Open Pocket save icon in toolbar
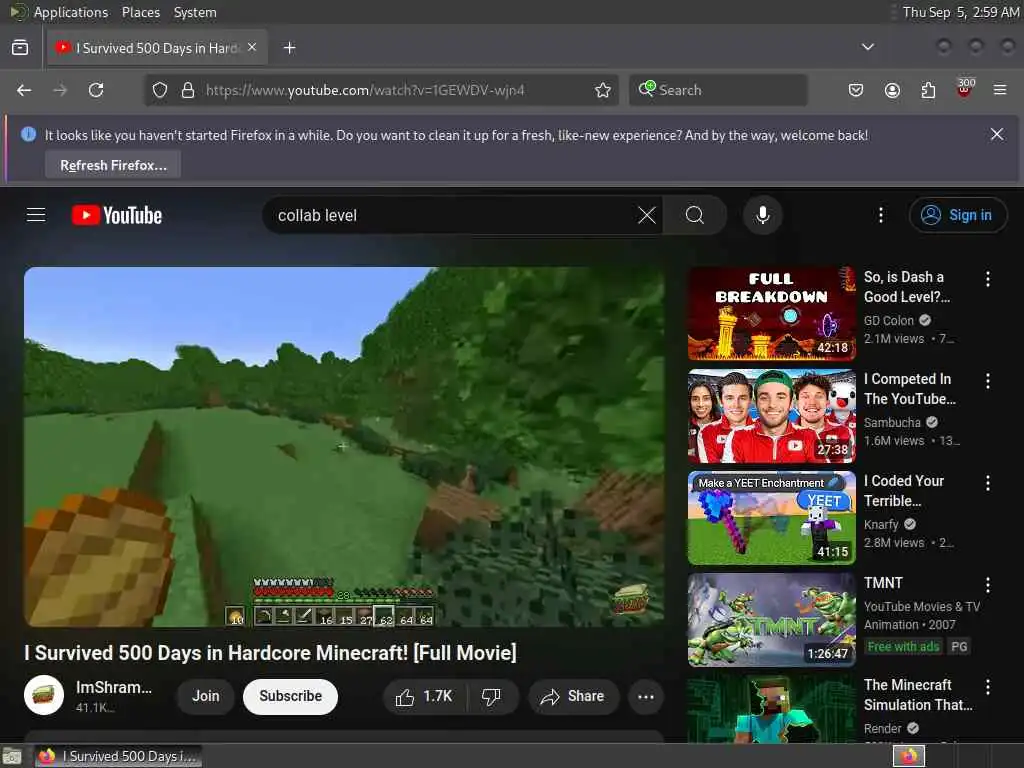The image size is (1024, 768). (x=856, y=90)
